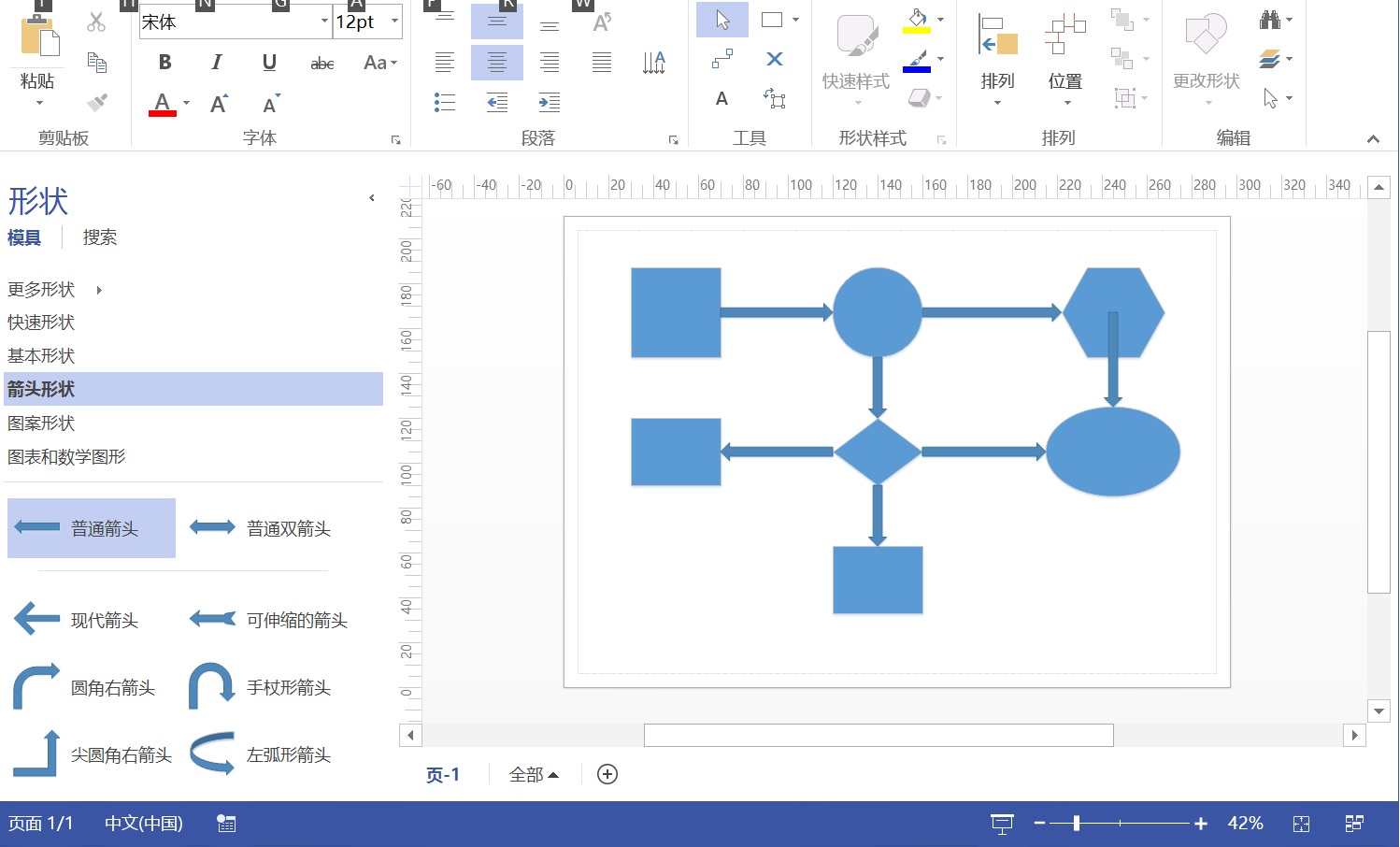Select 基本形状 stencil

pos(41,356)
